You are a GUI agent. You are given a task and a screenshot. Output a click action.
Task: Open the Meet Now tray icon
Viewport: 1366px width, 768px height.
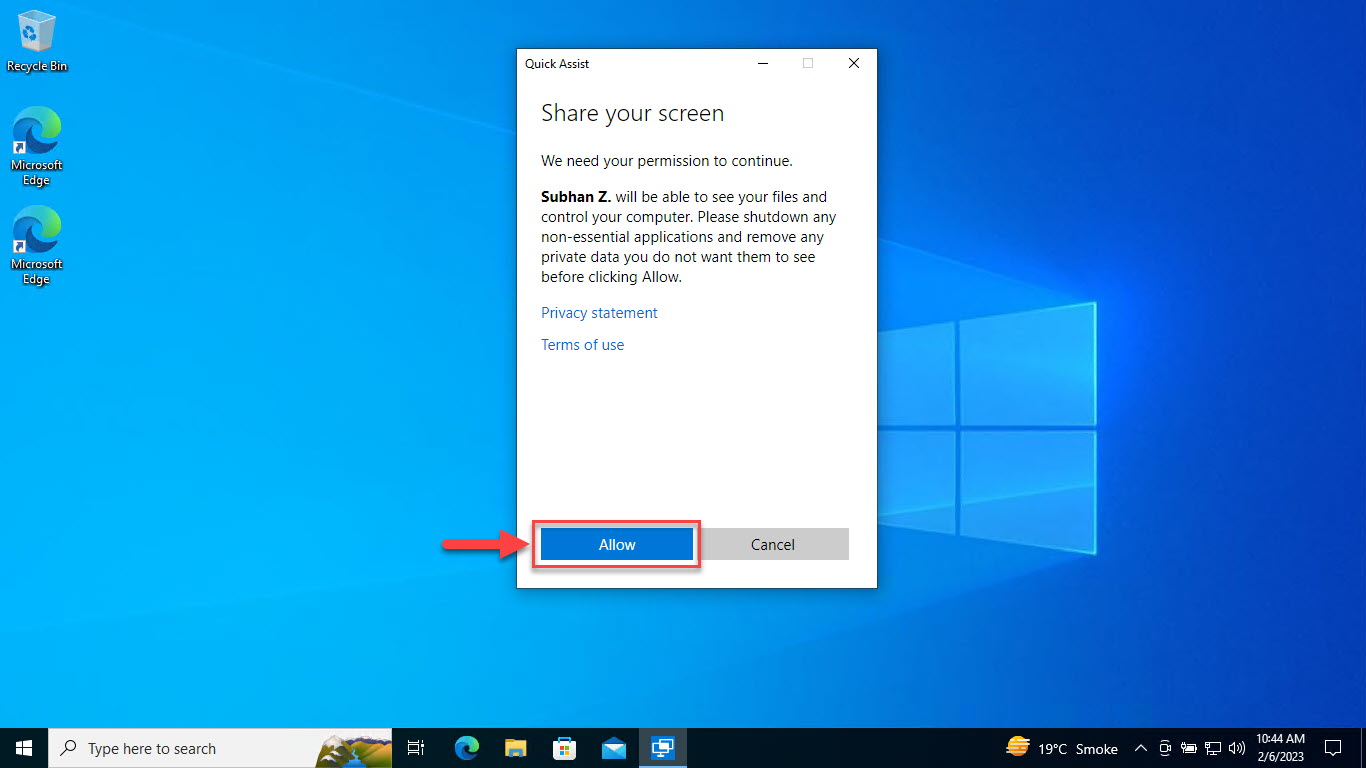tap(1165, 748)
